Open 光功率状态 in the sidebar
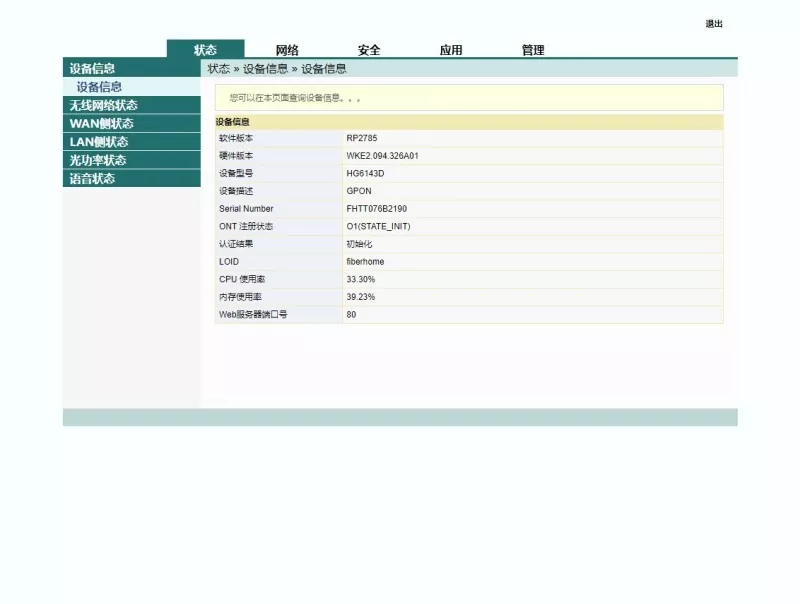800x604 pixels. point(97,160)
